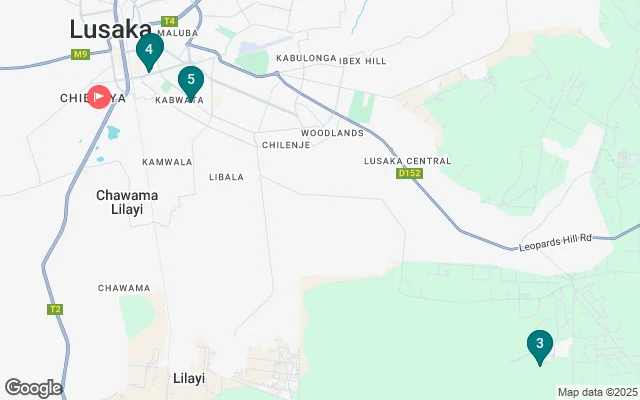Click the Ibex Hill label

click(x=362, y=61)
